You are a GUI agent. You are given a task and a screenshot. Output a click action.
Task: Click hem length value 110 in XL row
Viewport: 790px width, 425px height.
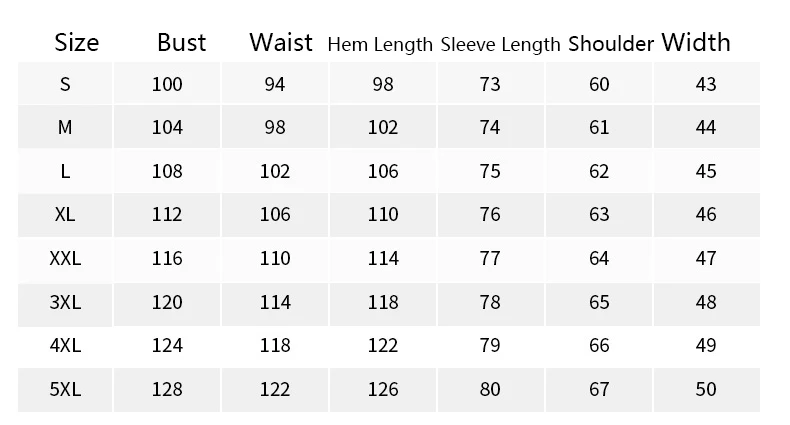coord(383,214)
